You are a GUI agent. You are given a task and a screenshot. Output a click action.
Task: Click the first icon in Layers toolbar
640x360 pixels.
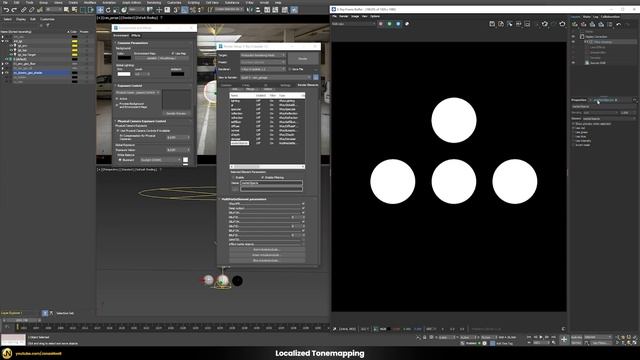coord(575,24)
